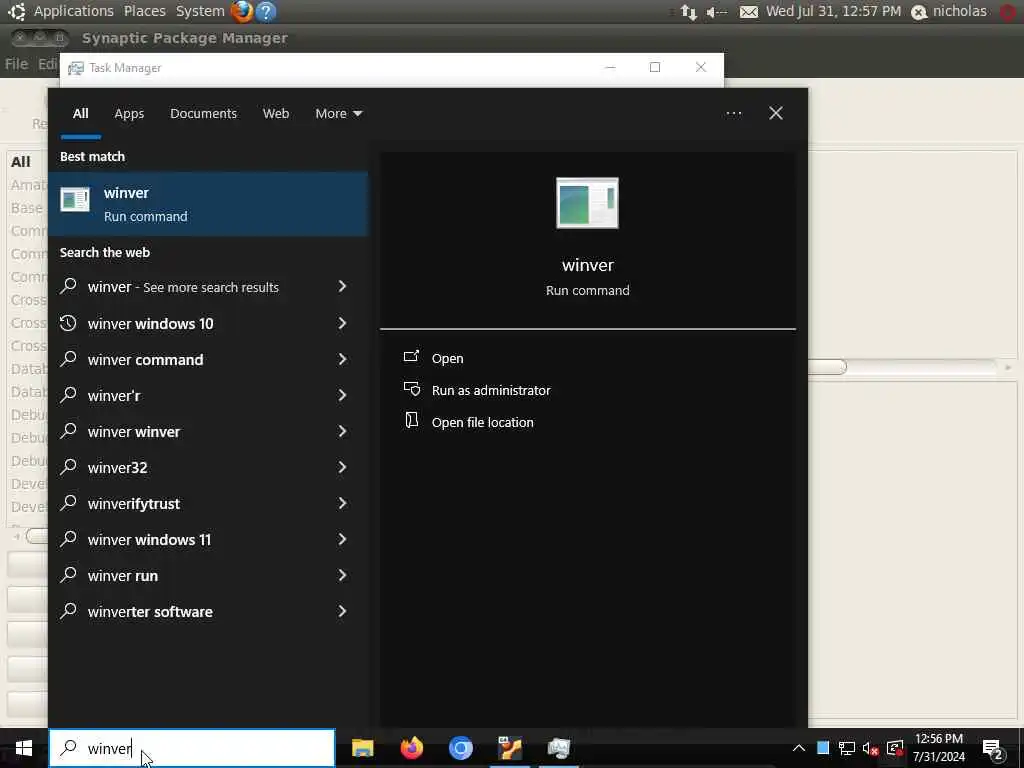Screen dimensions: 1024x768
Task: Click the date and time in top panel
Action: coord(833,11)
